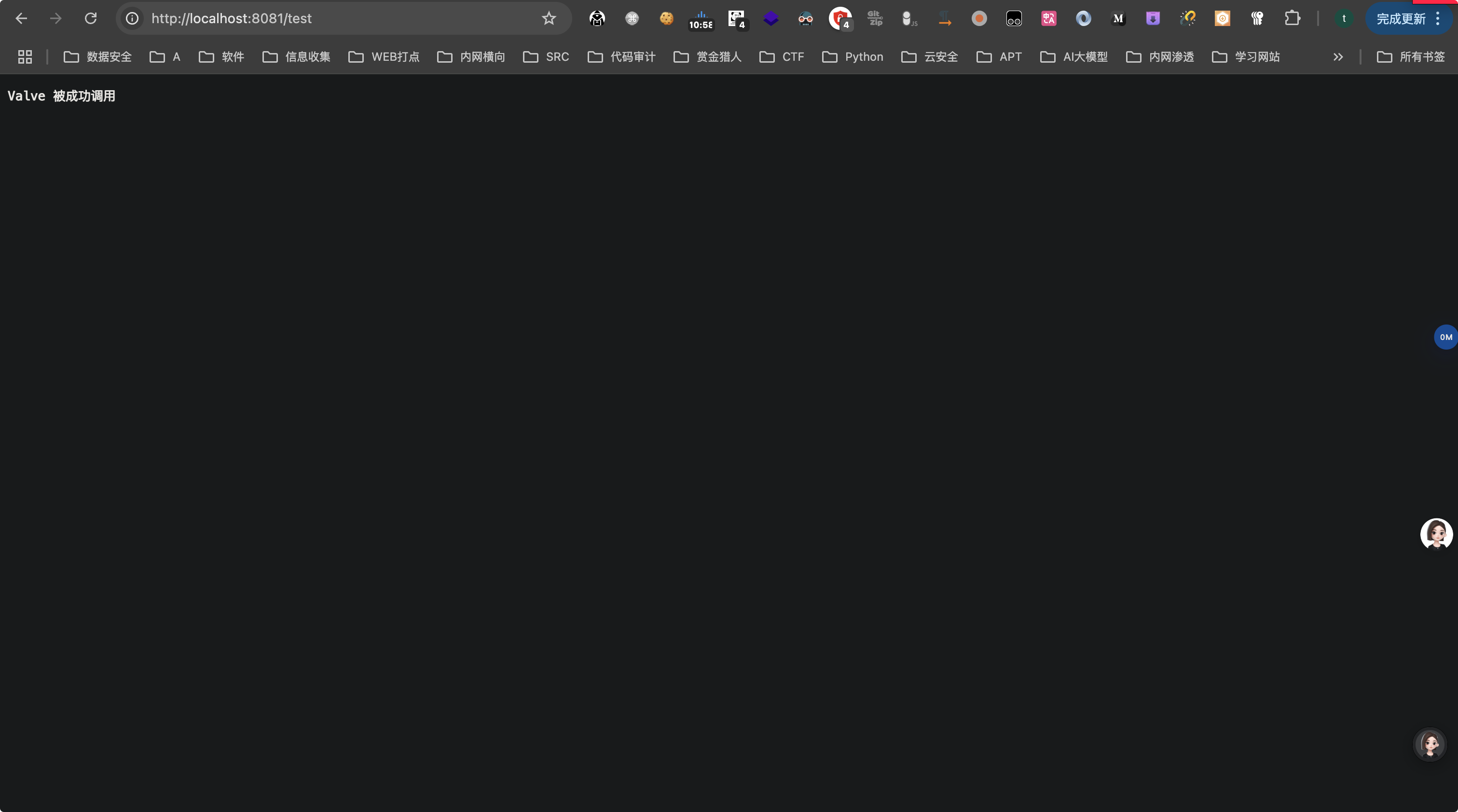Click the dark-background girl avatar widget
The width and height of the screenshot is (1458, 812).
click(x=1430, y=744)
